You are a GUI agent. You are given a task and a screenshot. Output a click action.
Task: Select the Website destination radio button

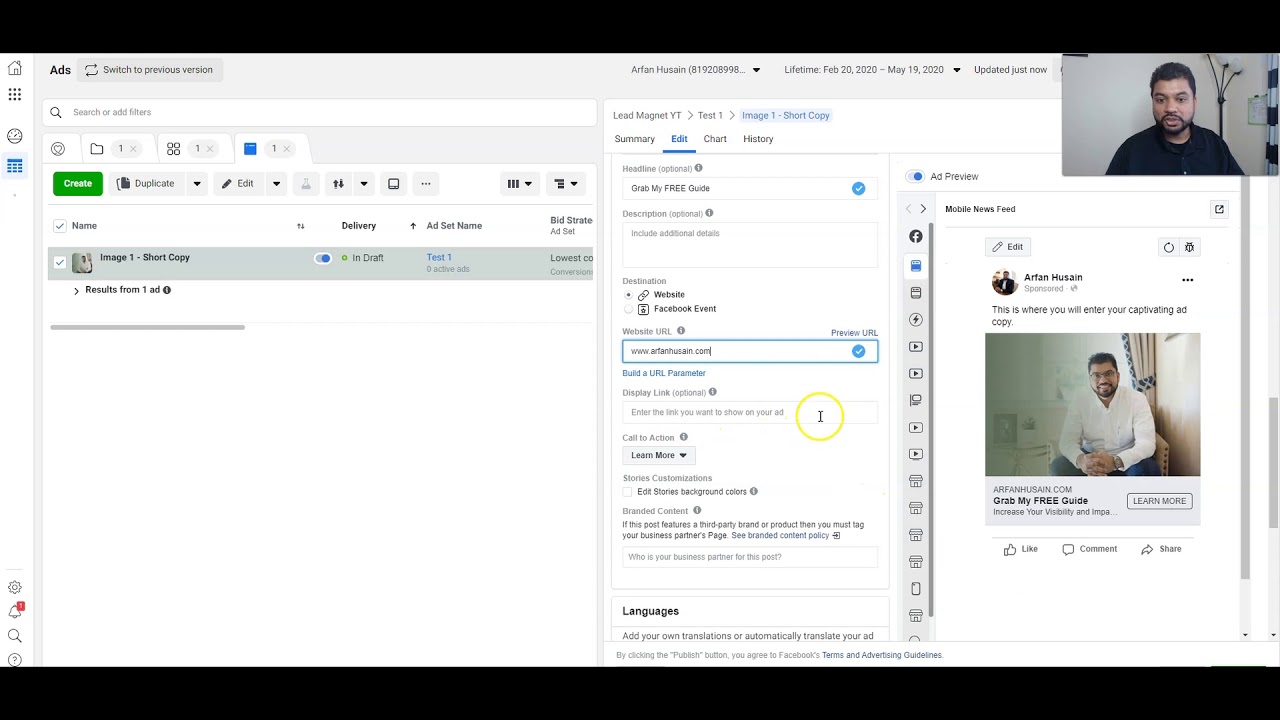point(628,295)
